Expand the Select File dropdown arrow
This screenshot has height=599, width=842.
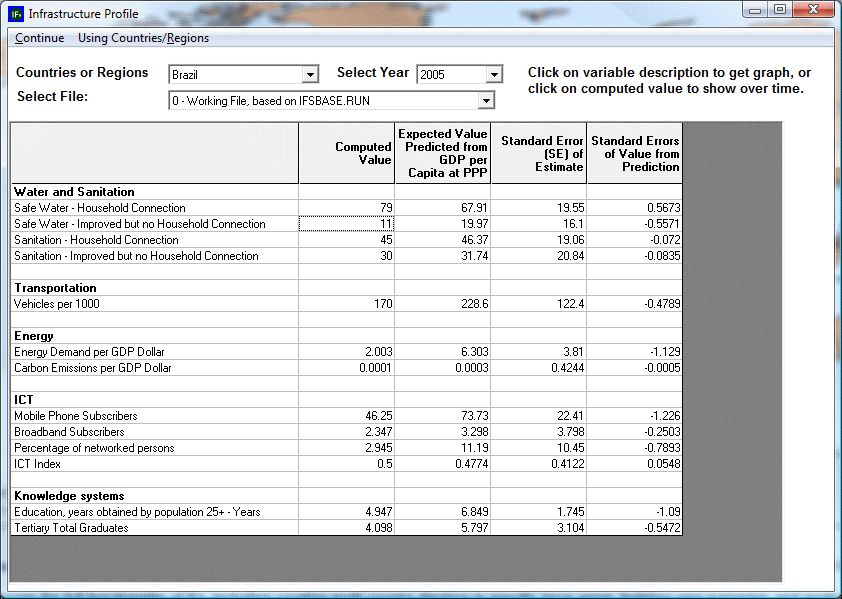486,100
